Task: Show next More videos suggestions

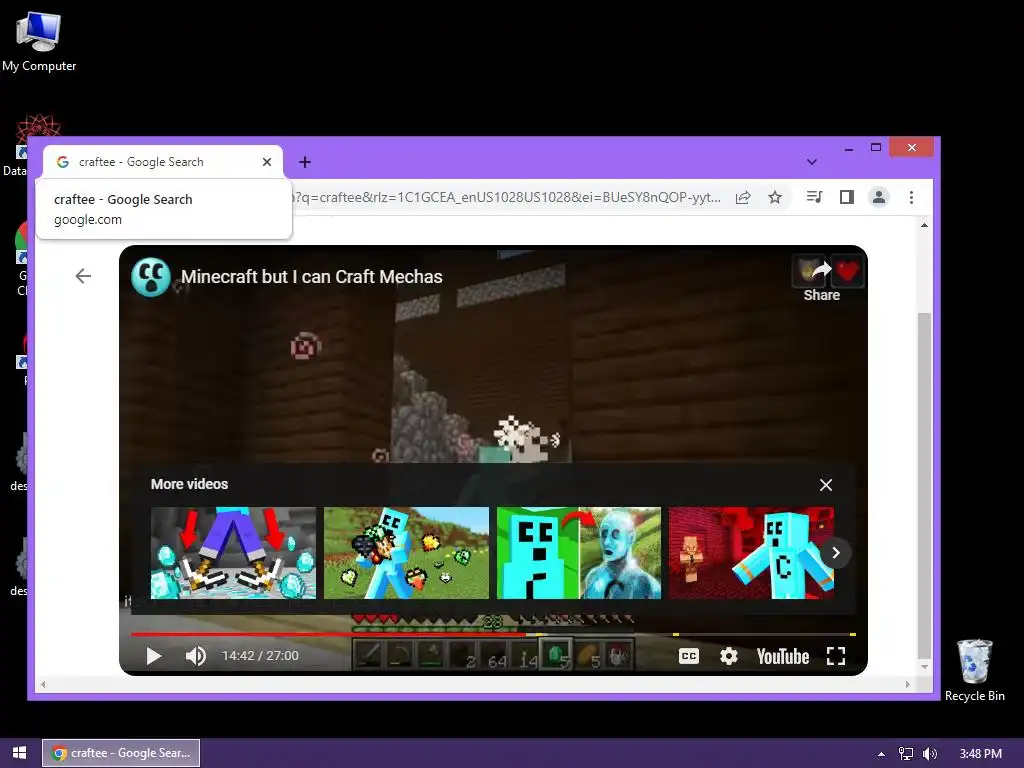Action: [x=836, y=552]
